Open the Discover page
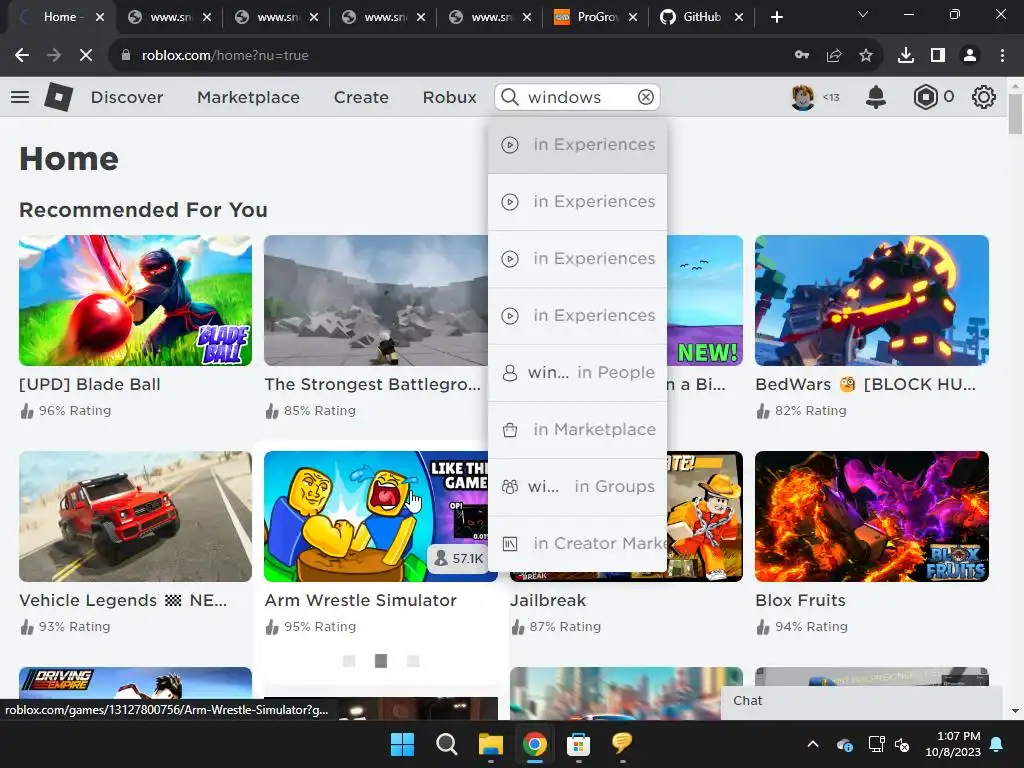Screen dimensions: 1024x768 tap(127, 97)
